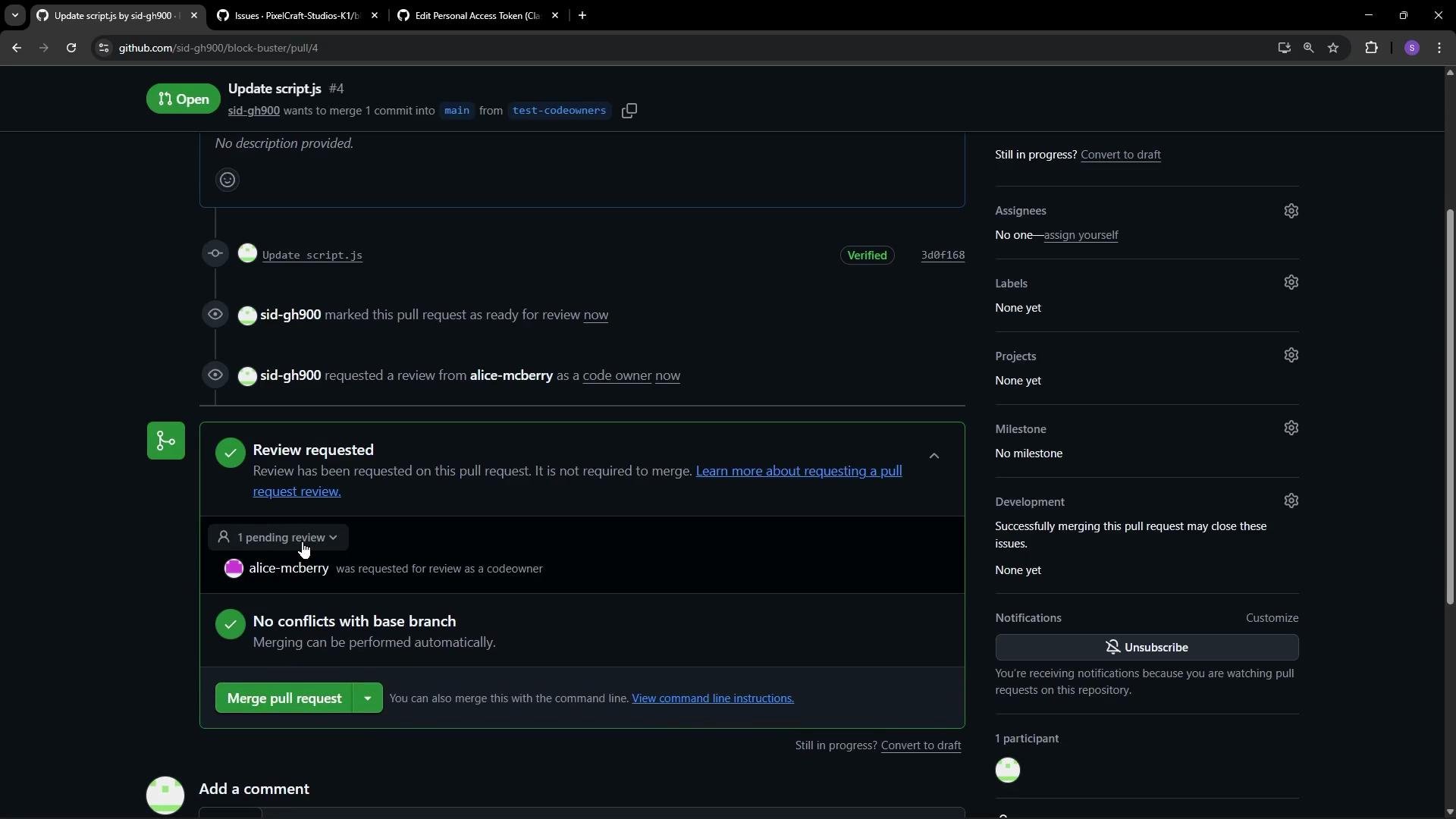This screenshot has width=1456, height=819.
Task: View site information icon in address bar
Action: point(104,48)
